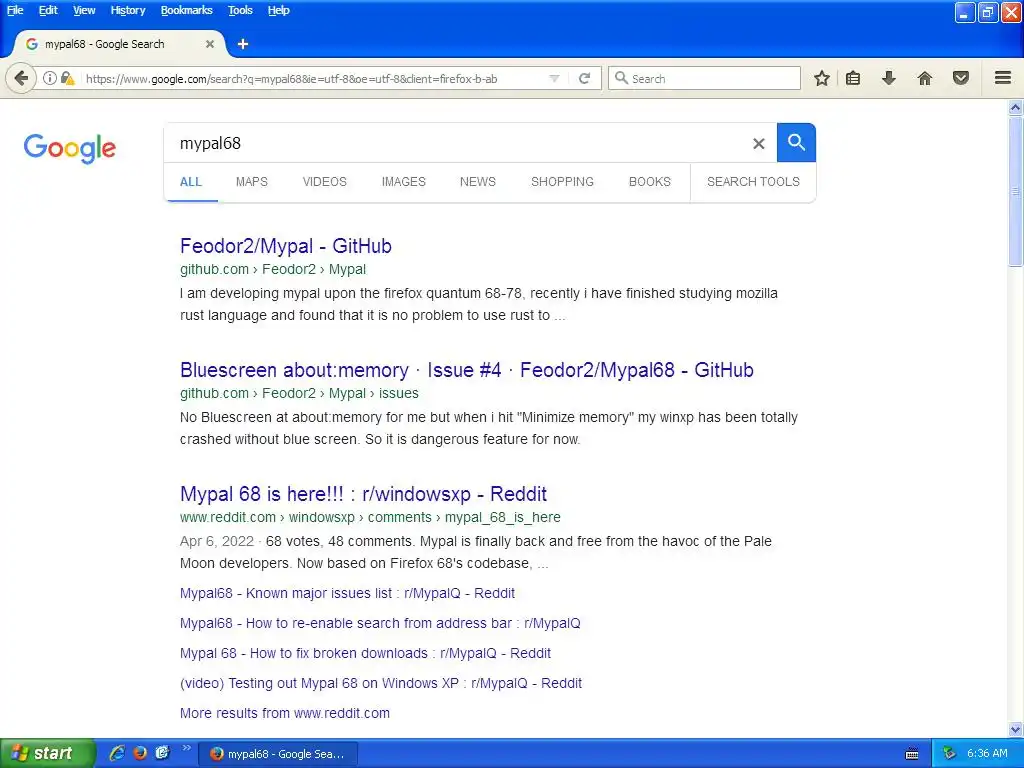The height and width of the screenshot is (768, 1024).
Task: Launch Internet Explorer from quick launch
Action: coord(117,753)
